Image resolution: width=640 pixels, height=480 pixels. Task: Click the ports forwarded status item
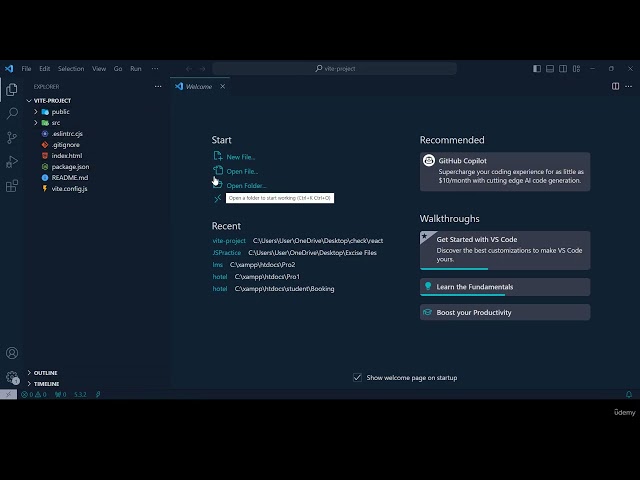click(x=60, y=395)
